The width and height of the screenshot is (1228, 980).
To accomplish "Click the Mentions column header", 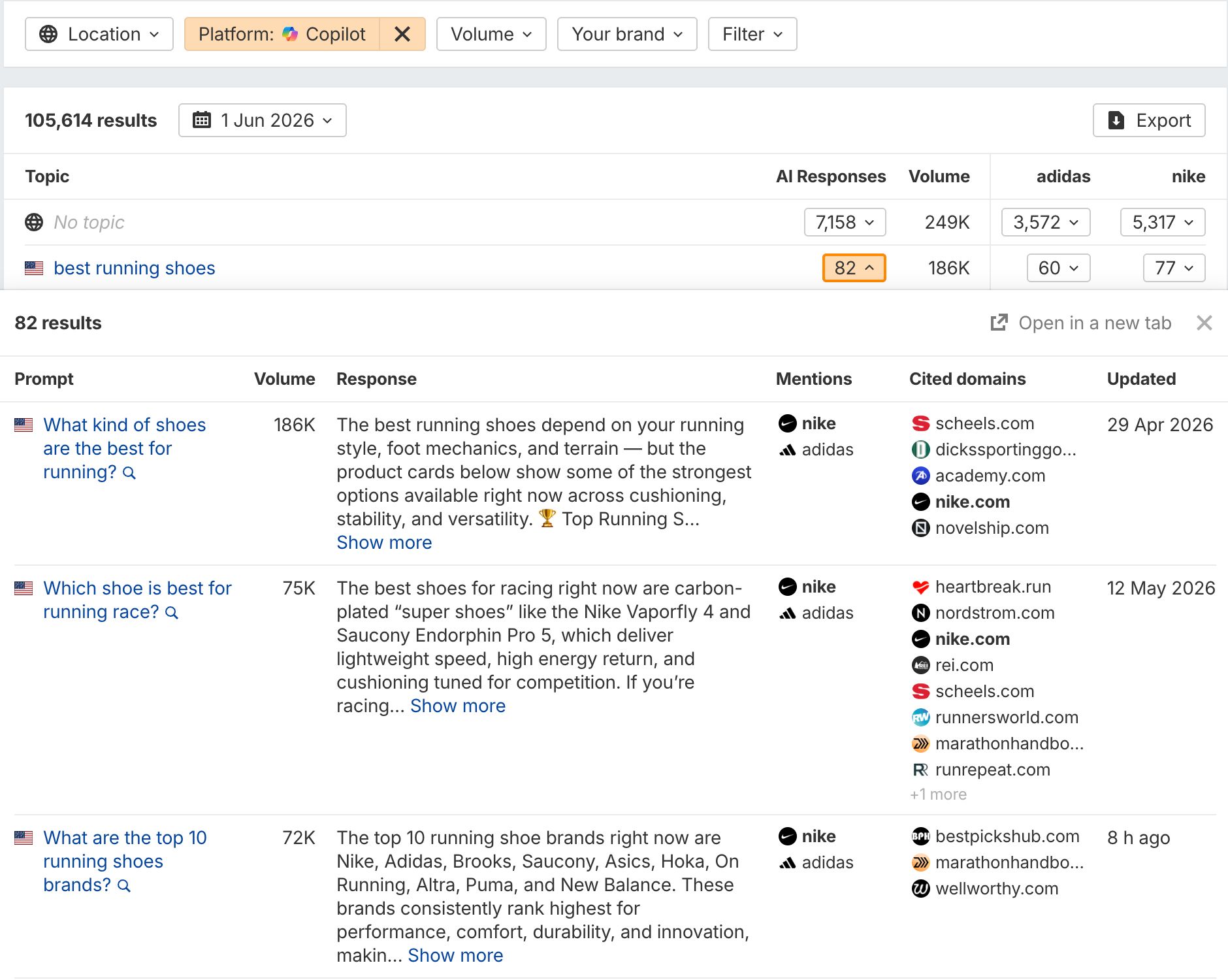I will coord(814,379).
